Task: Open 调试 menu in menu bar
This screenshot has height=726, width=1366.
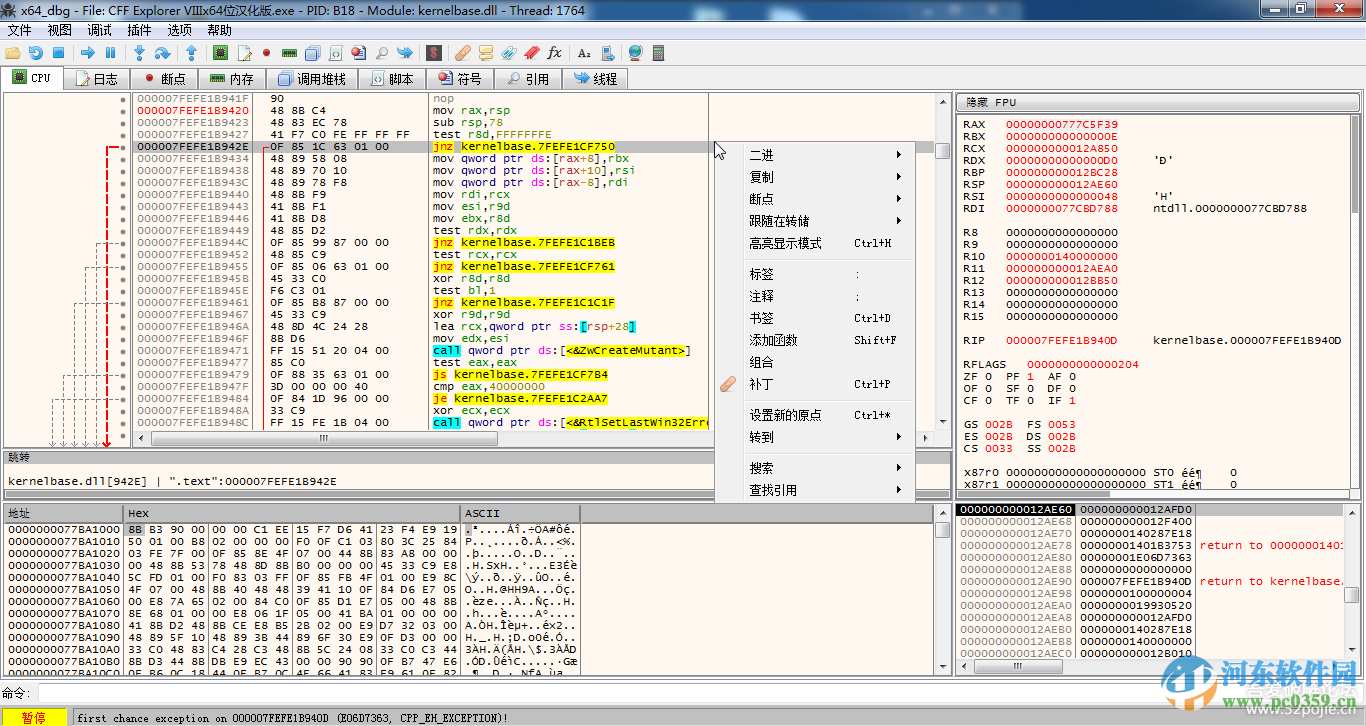Action: tap(100, 30)
